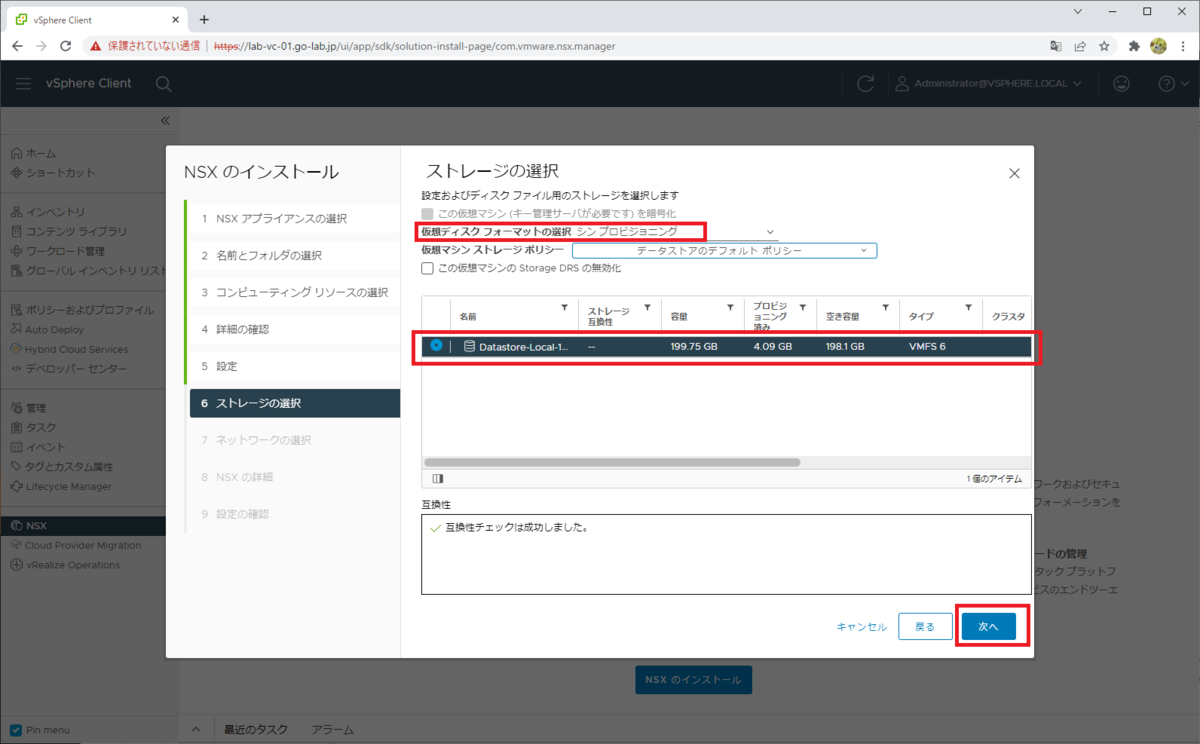Click the コンテンツ ライブラリ sidebar icon
1200x744 pixels.
pyautogui.click(x=17, y=231)
